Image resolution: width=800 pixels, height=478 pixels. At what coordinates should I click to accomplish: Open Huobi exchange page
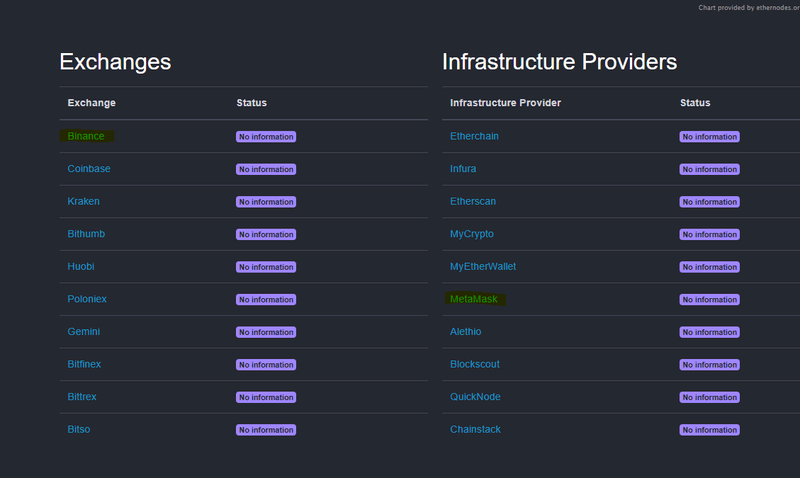coord(81,267)
